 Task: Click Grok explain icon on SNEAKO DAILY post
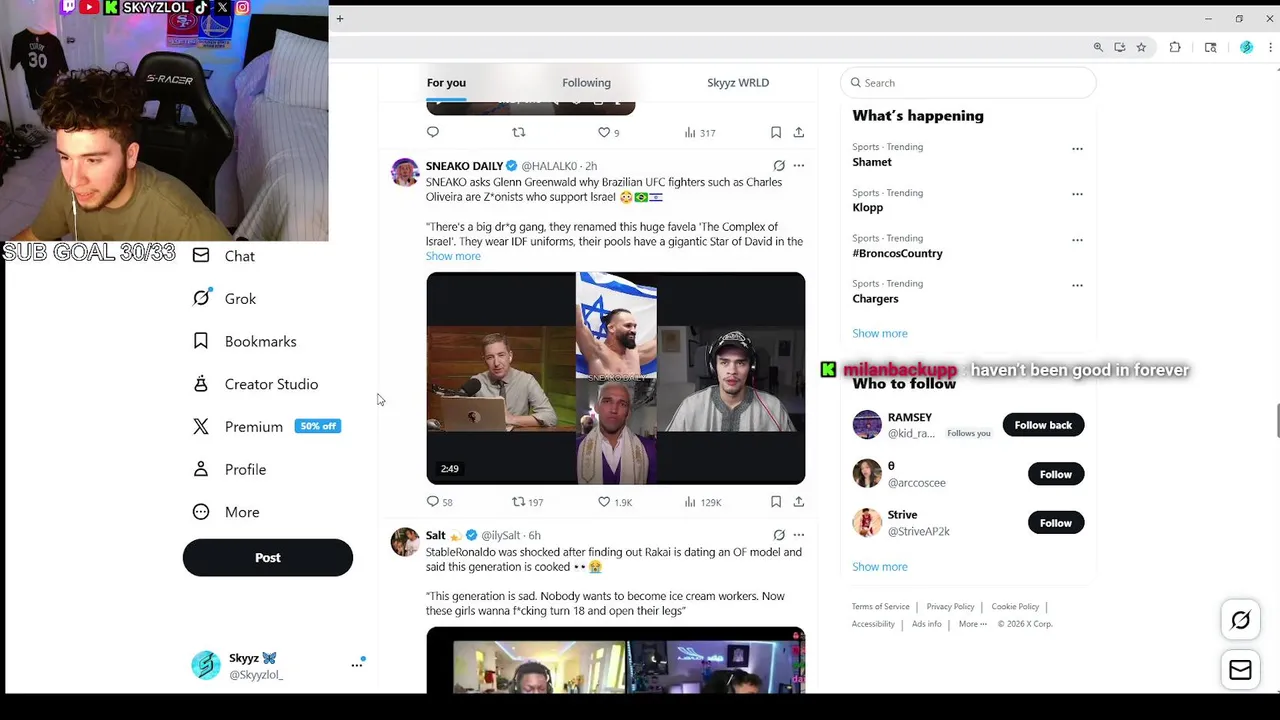779,166
